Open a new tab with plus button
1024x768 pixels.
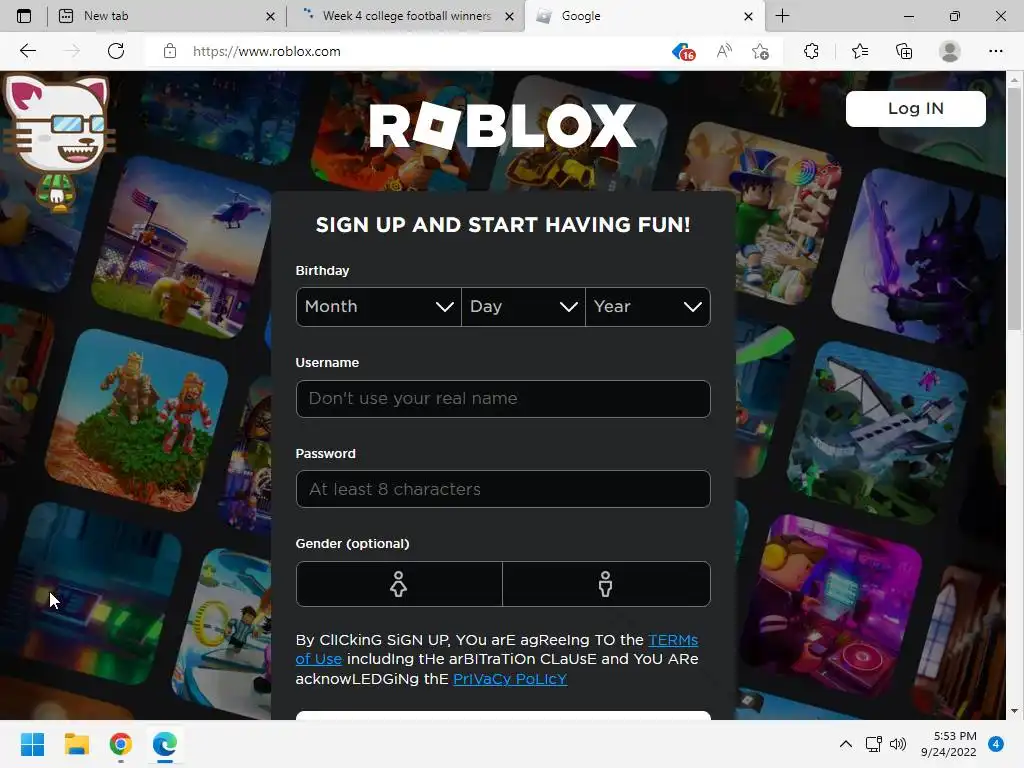point(782,16)
